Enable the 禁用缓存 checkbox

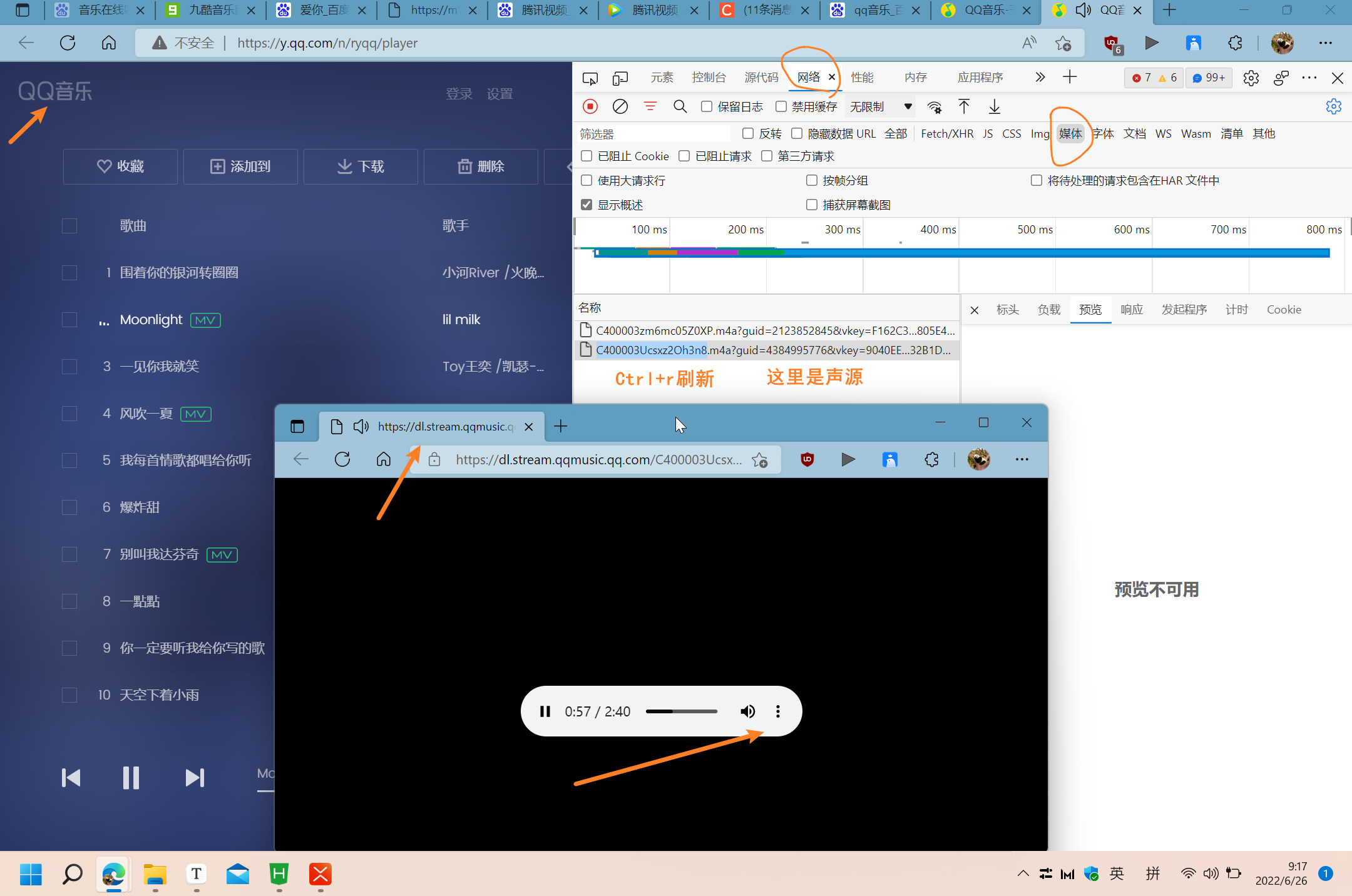tap(781, 106)
